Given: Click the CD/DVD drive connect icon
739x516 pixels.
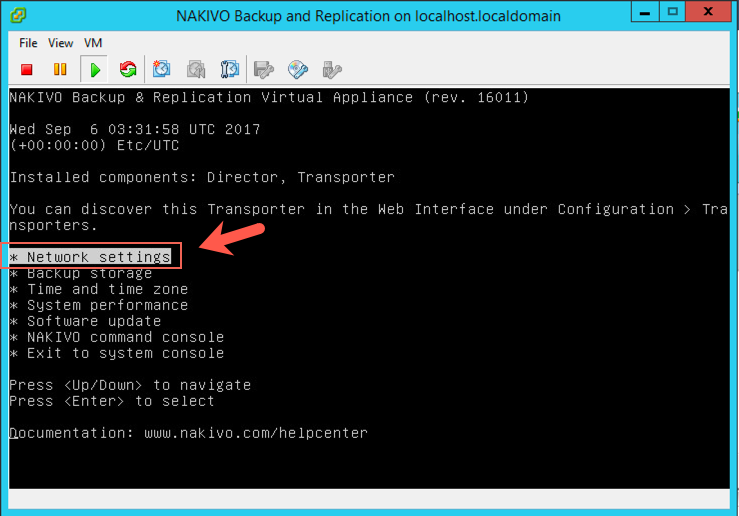Looking at the screenshot, I should coord(298,69).
